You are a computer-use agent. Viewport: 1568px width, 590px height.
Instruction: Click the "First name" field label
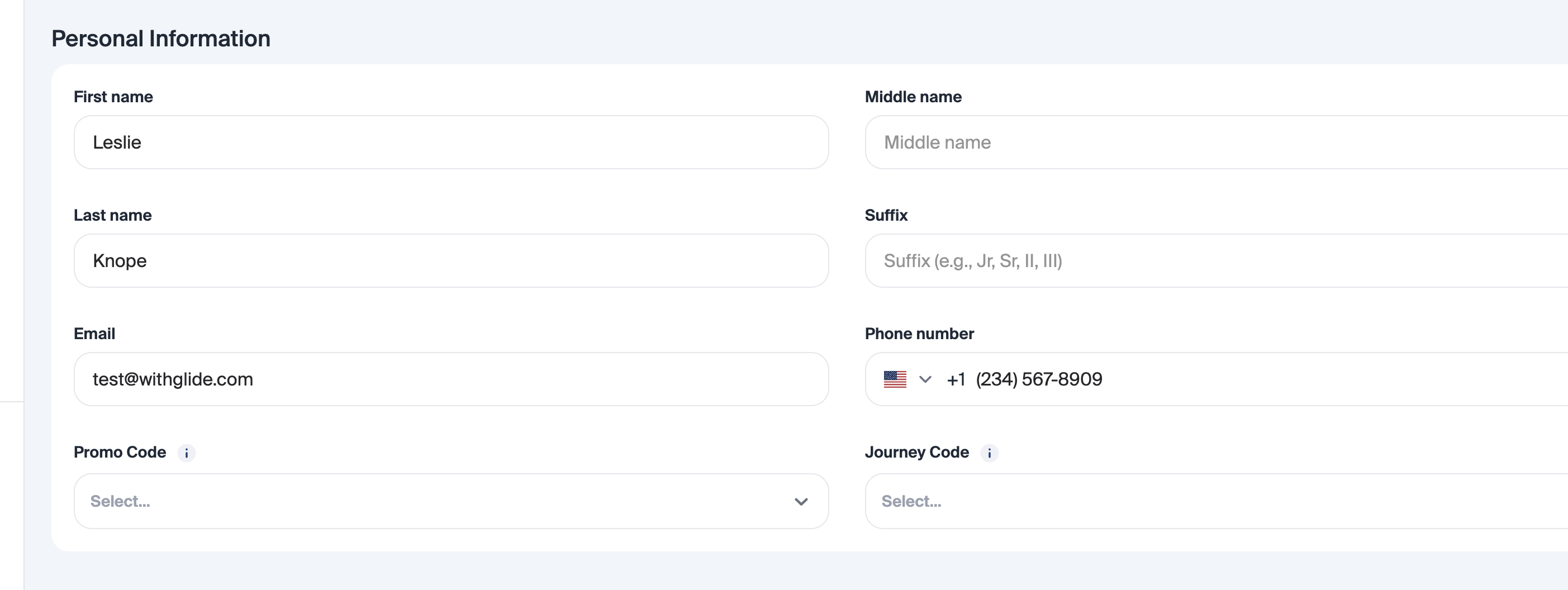point(113,97)
